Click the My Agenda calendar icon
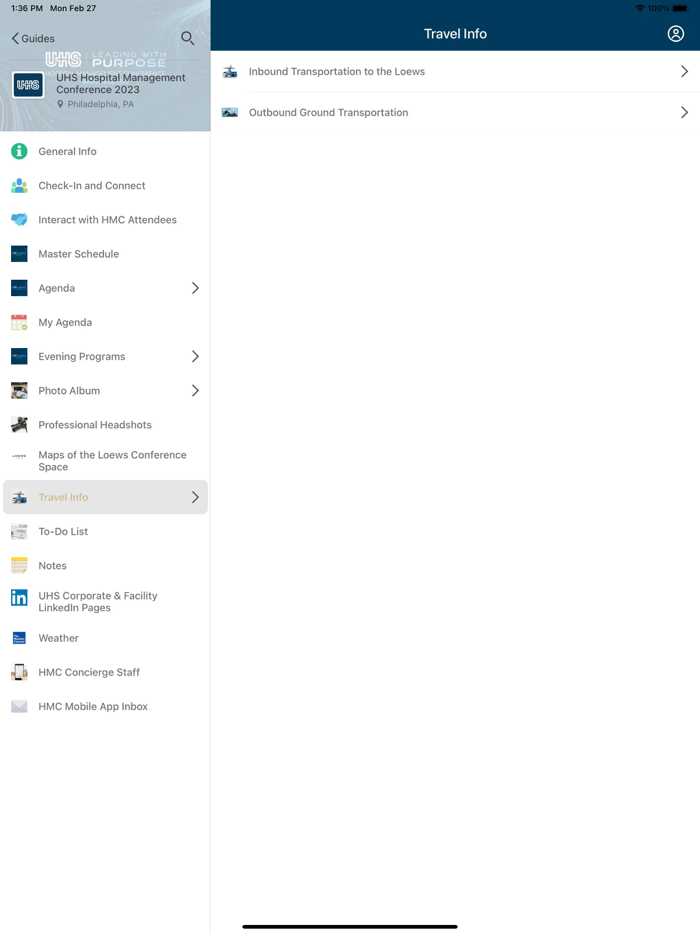The height and width of the screenshot is (934, 700). pyautogui.click(x=19, y=322)
